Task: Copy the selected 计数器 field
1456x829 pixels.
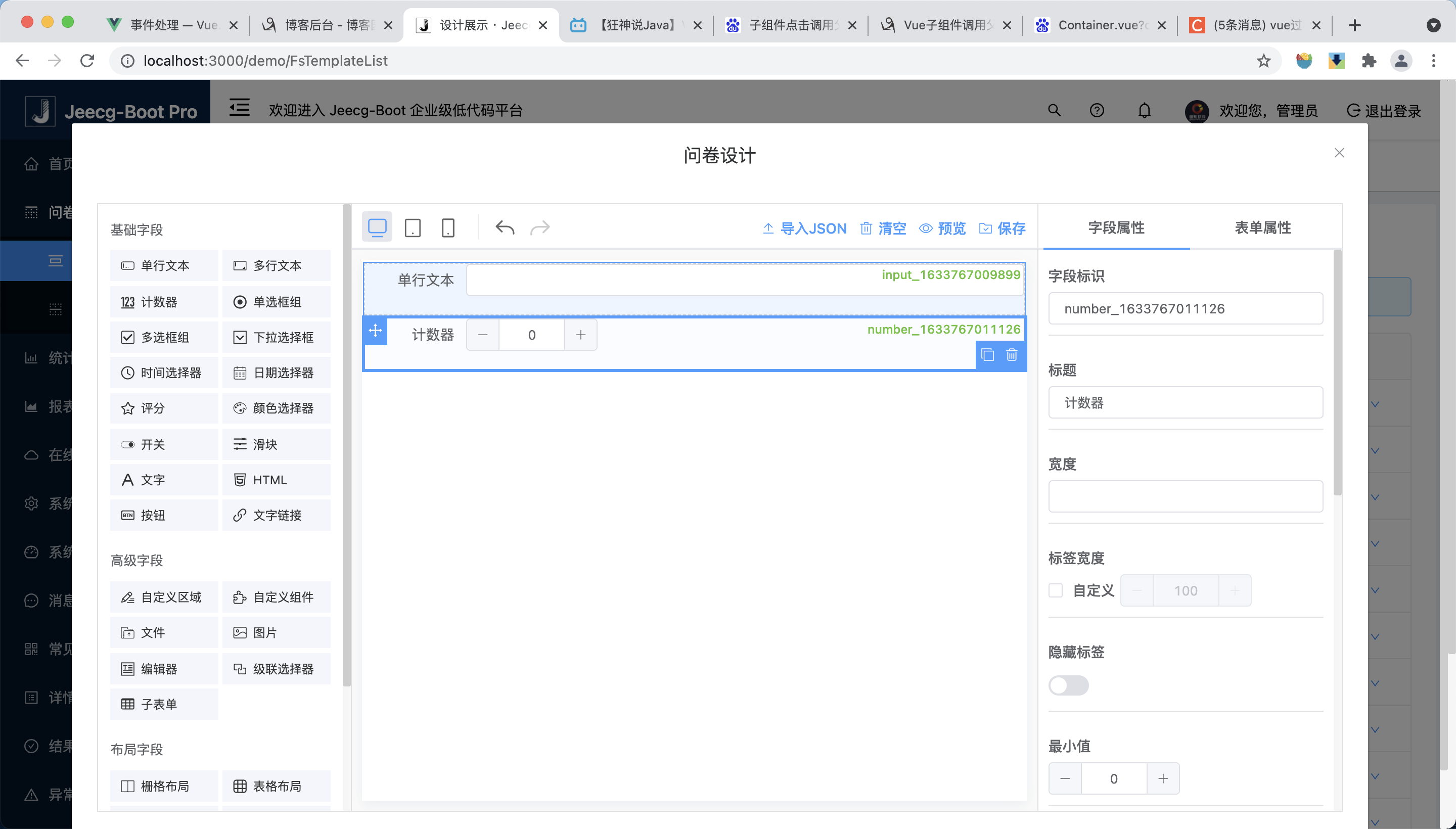Action: point(988,355)
